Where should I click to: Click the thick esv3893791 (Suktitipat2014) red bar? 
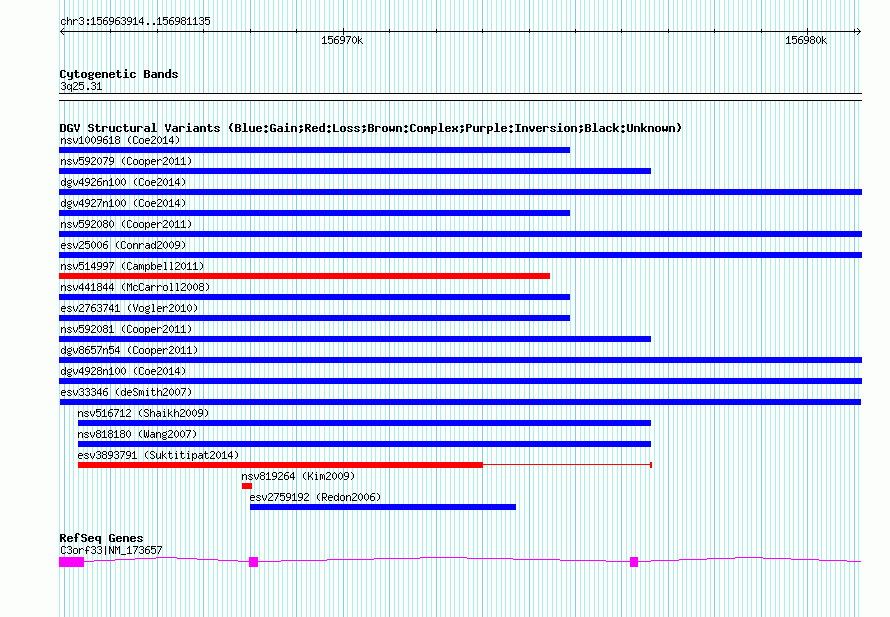tap(280, 465)
